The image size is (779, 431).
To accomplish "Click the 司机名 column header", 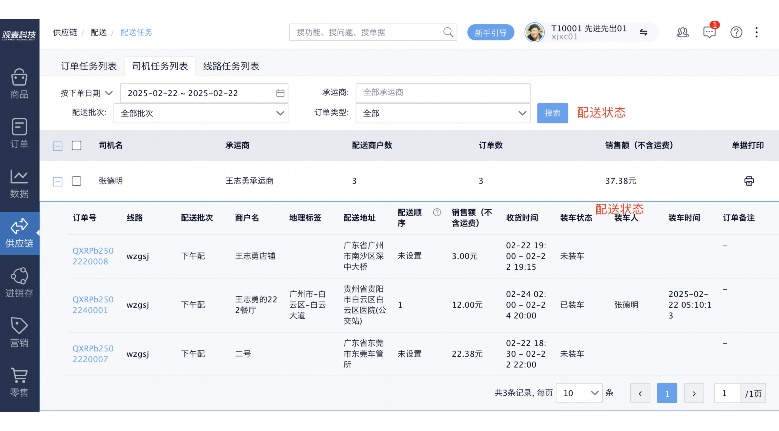I will [110, 145].
